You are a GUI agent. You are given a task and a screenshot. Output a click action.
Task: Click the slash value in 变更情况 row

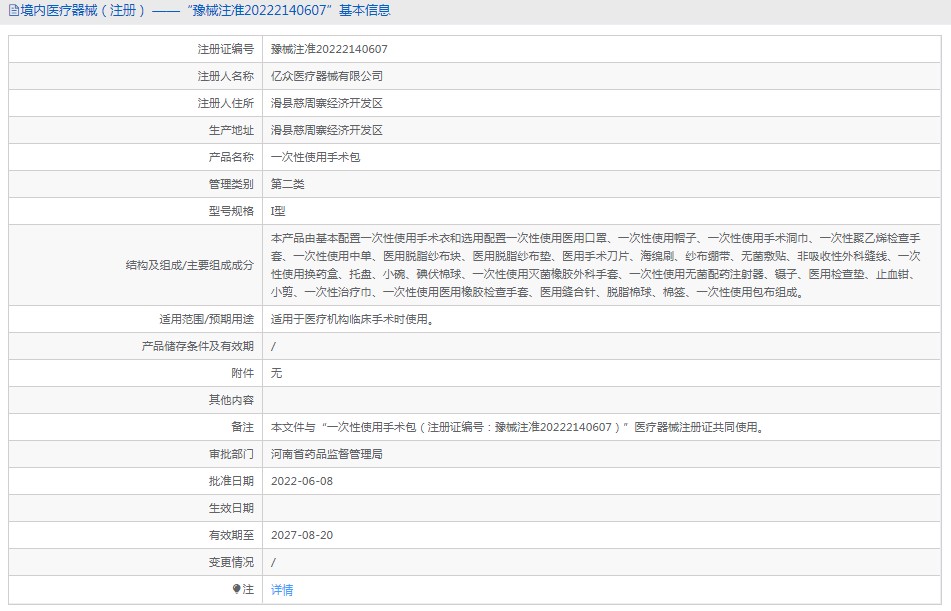pos(273,562)
